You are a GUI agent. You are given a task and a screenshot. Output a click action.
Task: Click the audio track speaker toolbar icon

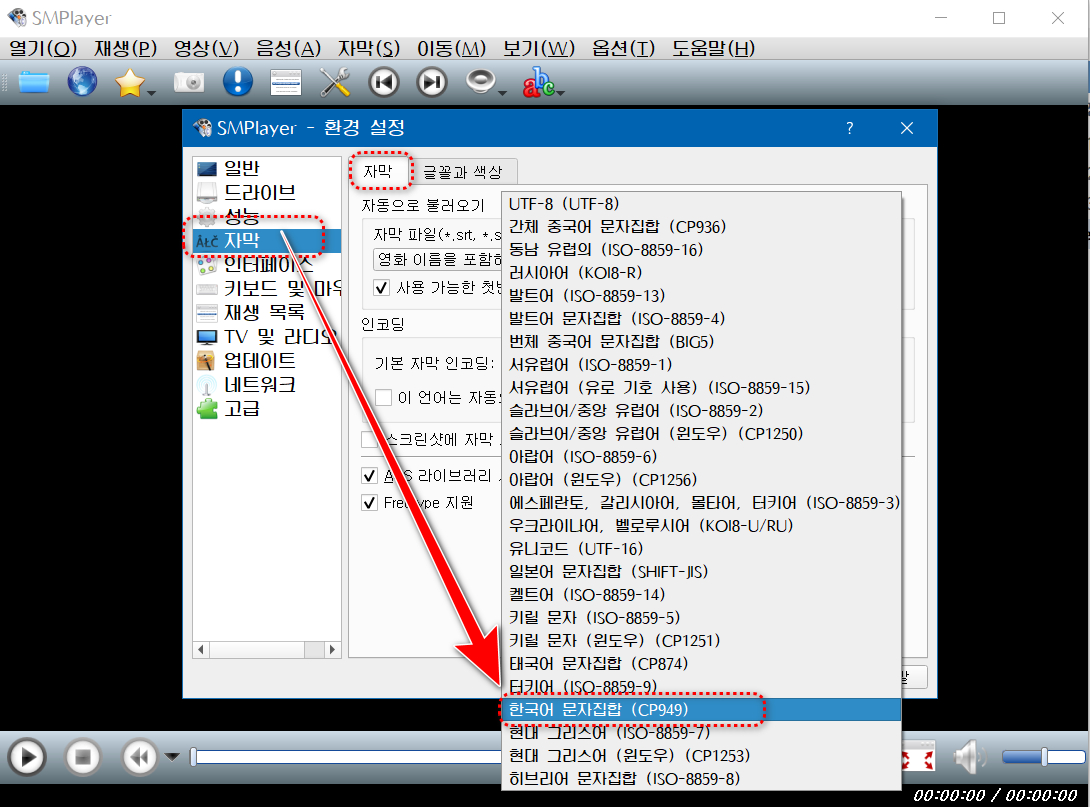coord(480,81)
